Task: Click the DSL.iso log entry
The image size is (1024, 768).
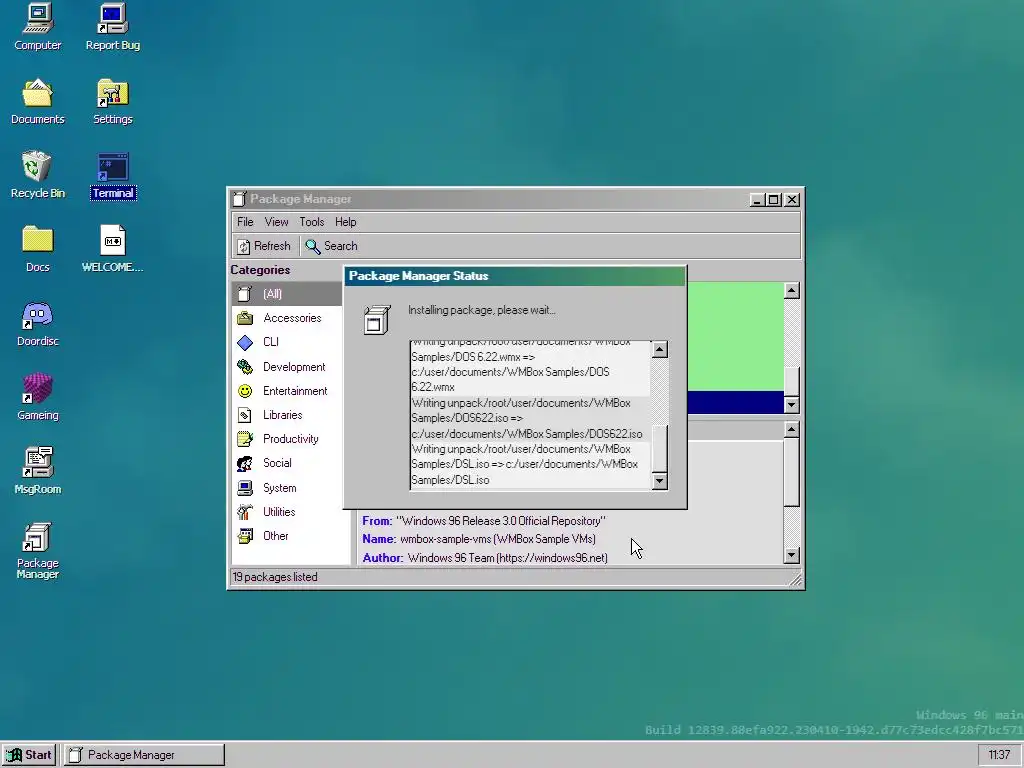Action: pyautogui.click(x=530, y=464)
